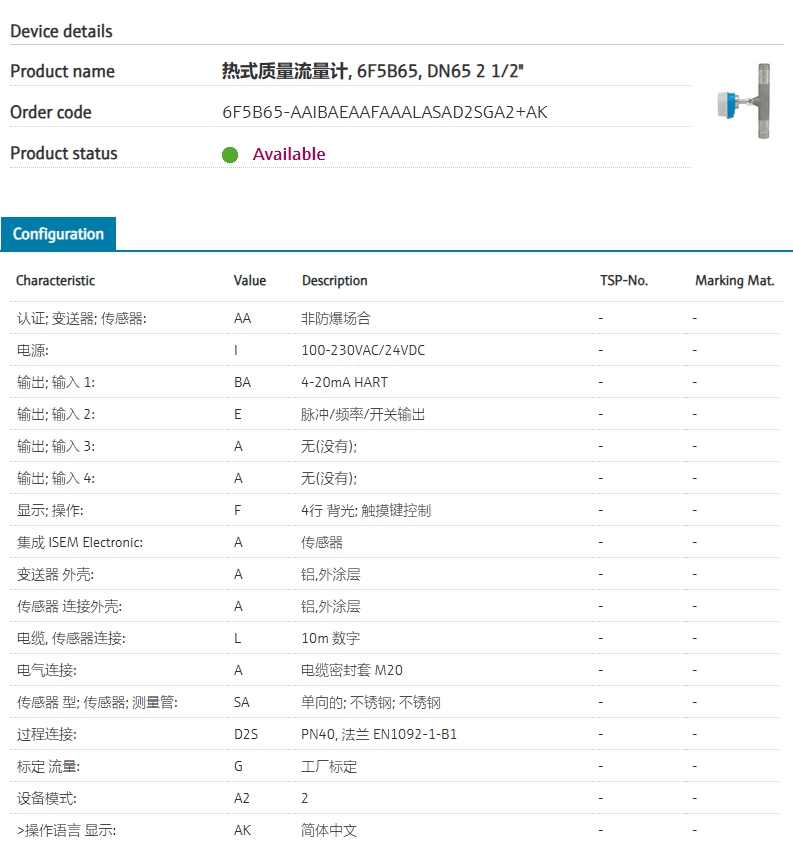
Task: Click the 传感器 型; 传感器; 测量管 row label
Action: (97, 703)
